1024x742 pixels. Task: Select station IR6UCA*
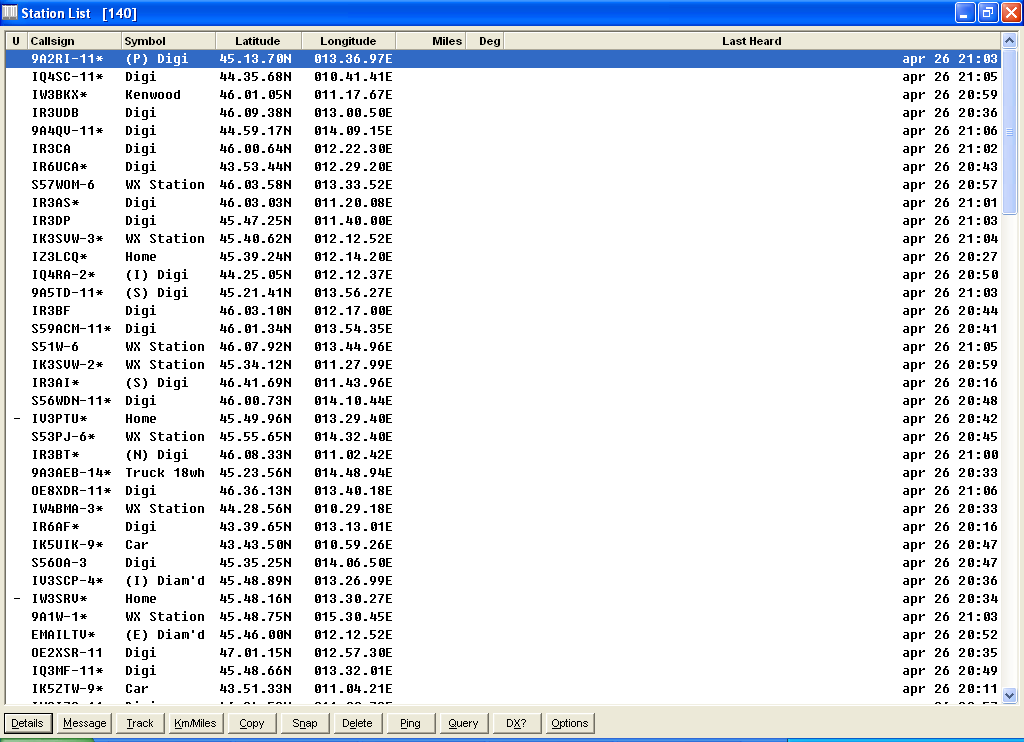[503, 167]
